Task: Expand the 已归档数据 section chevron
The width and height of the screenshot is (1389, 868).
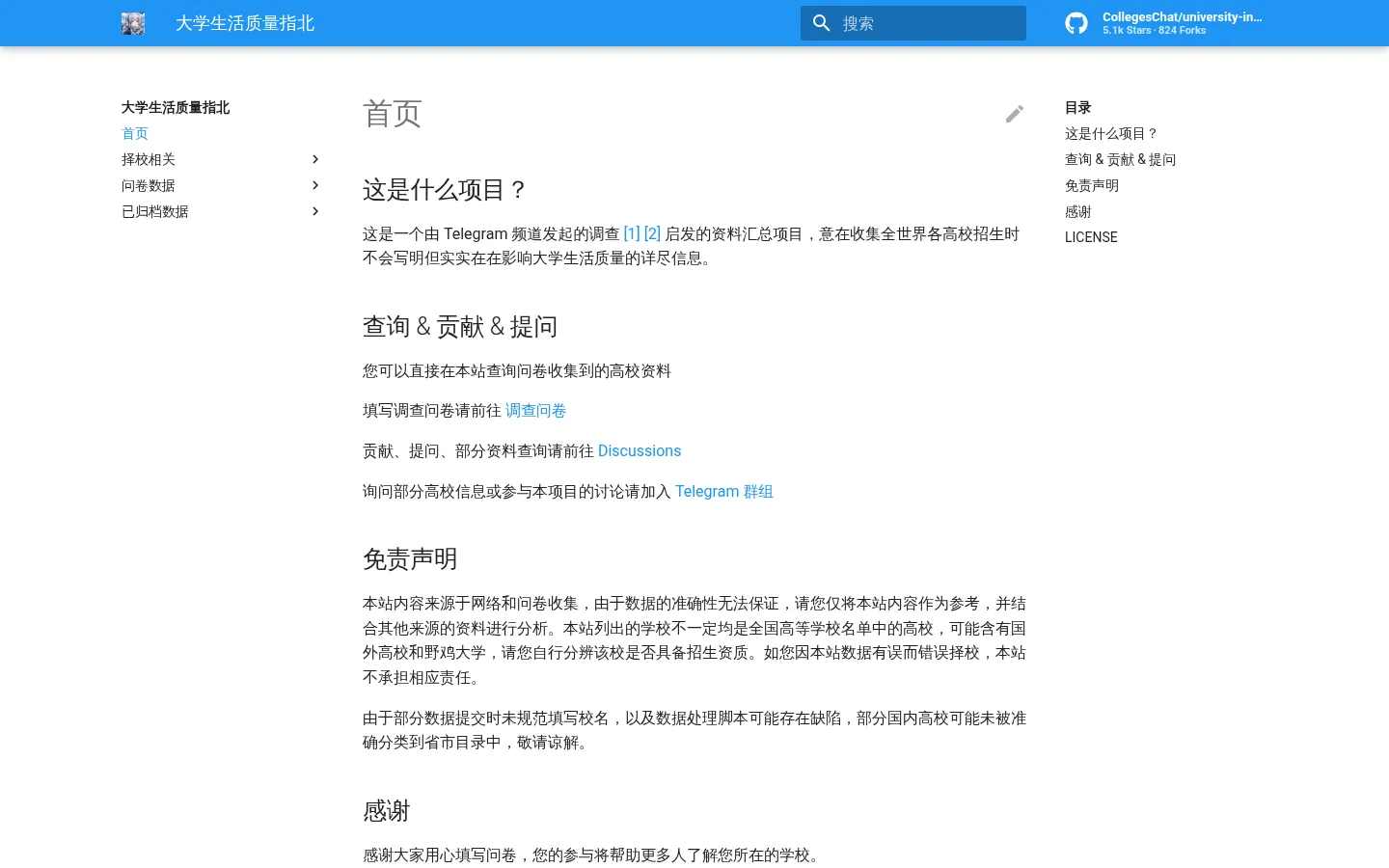Action: (x=315, y=211)
